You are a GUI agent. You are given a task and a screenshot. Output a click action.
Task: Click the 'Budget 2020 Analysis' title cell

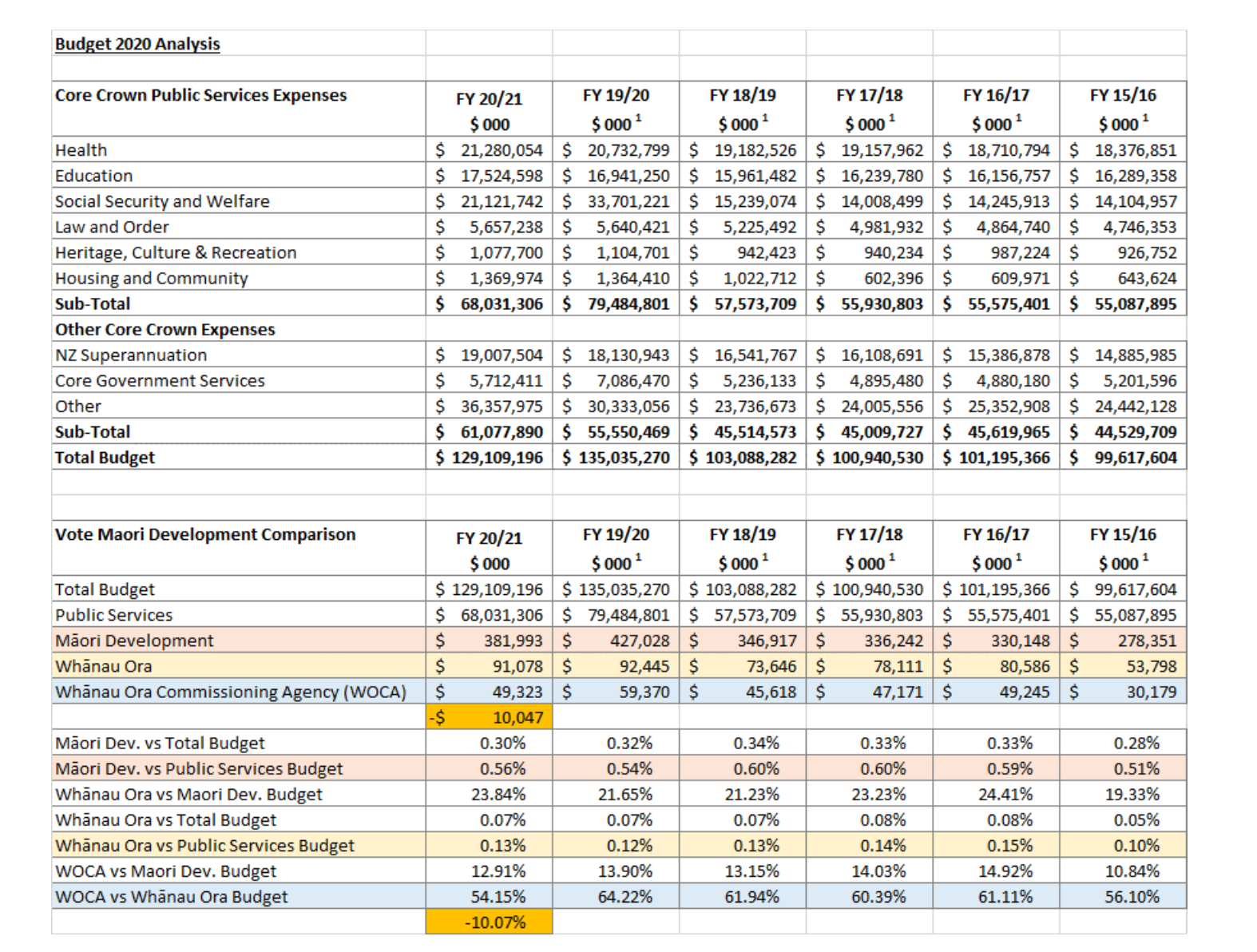click(x=137, y=44)
